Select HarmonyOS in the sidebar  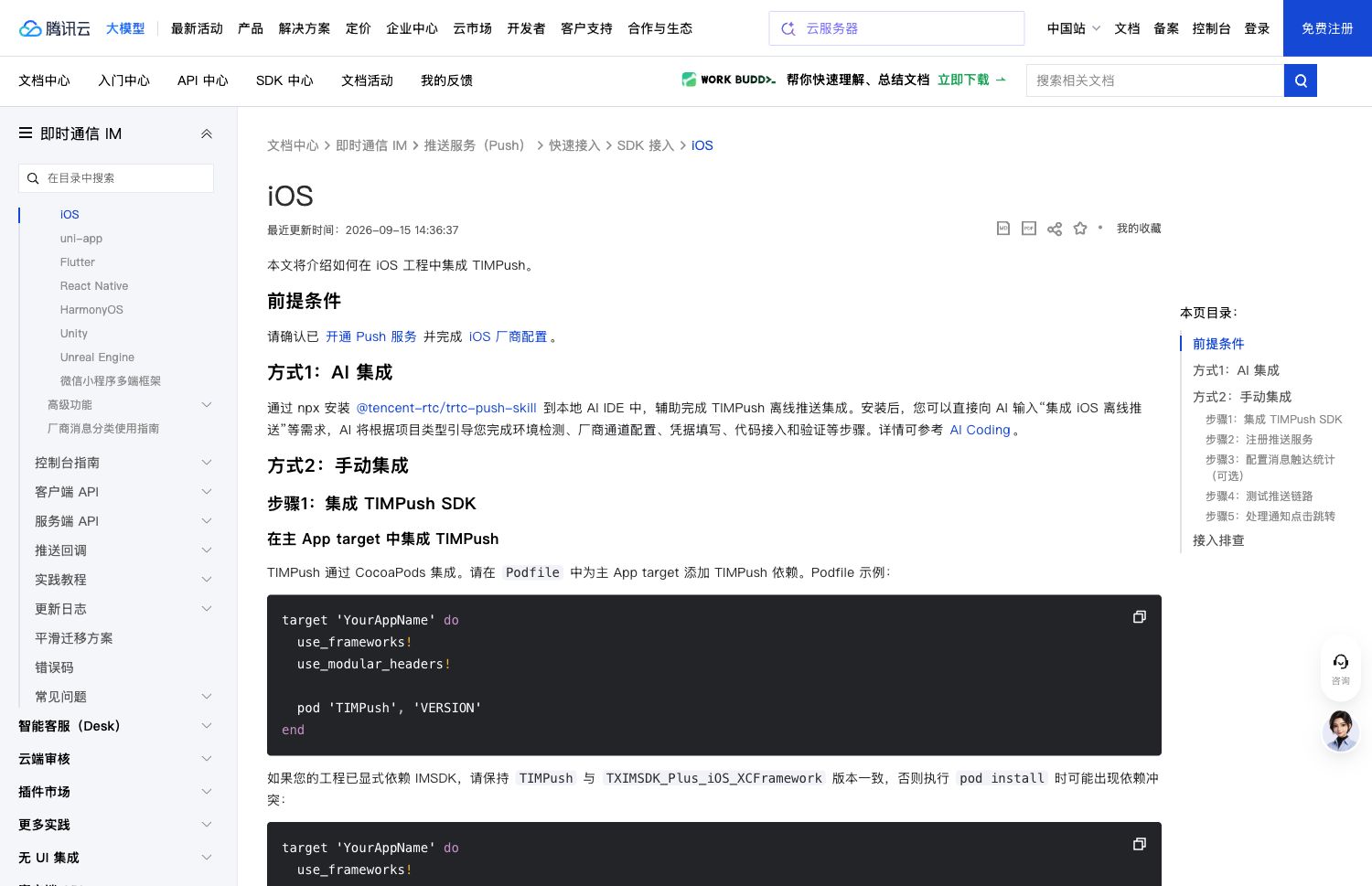click(91, 310)
